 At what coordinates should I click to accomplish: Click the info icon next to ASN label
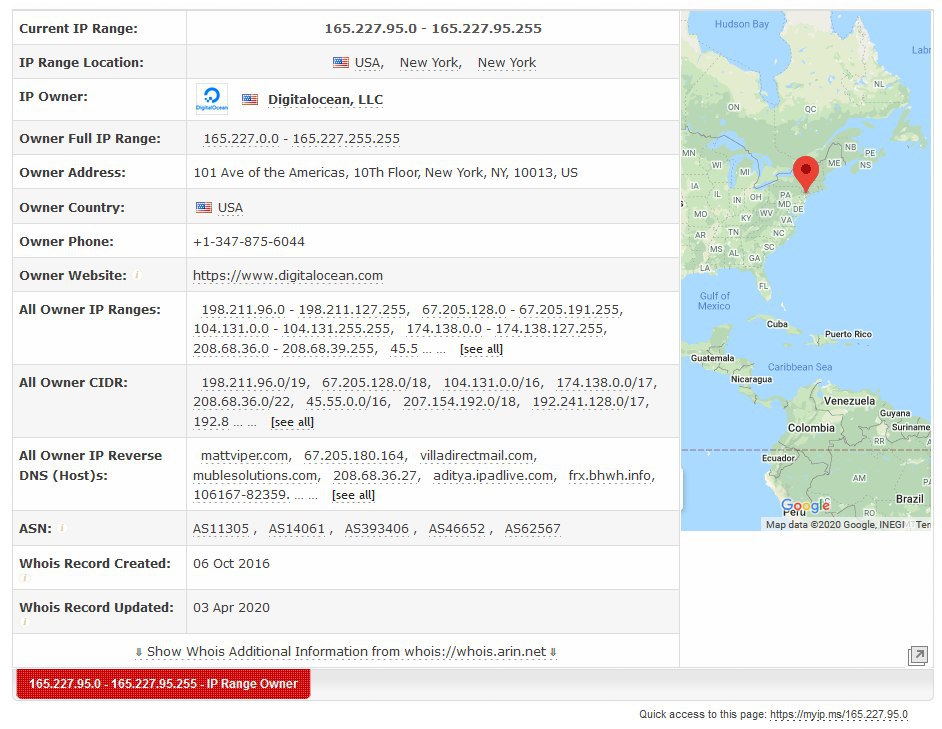pos(62,528)
